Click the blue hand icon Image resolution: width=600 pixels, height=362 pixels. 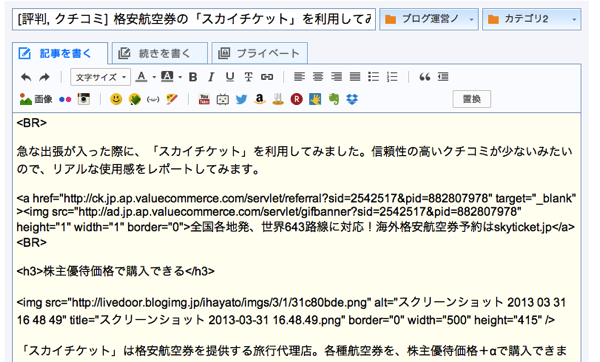coord(315,99)
